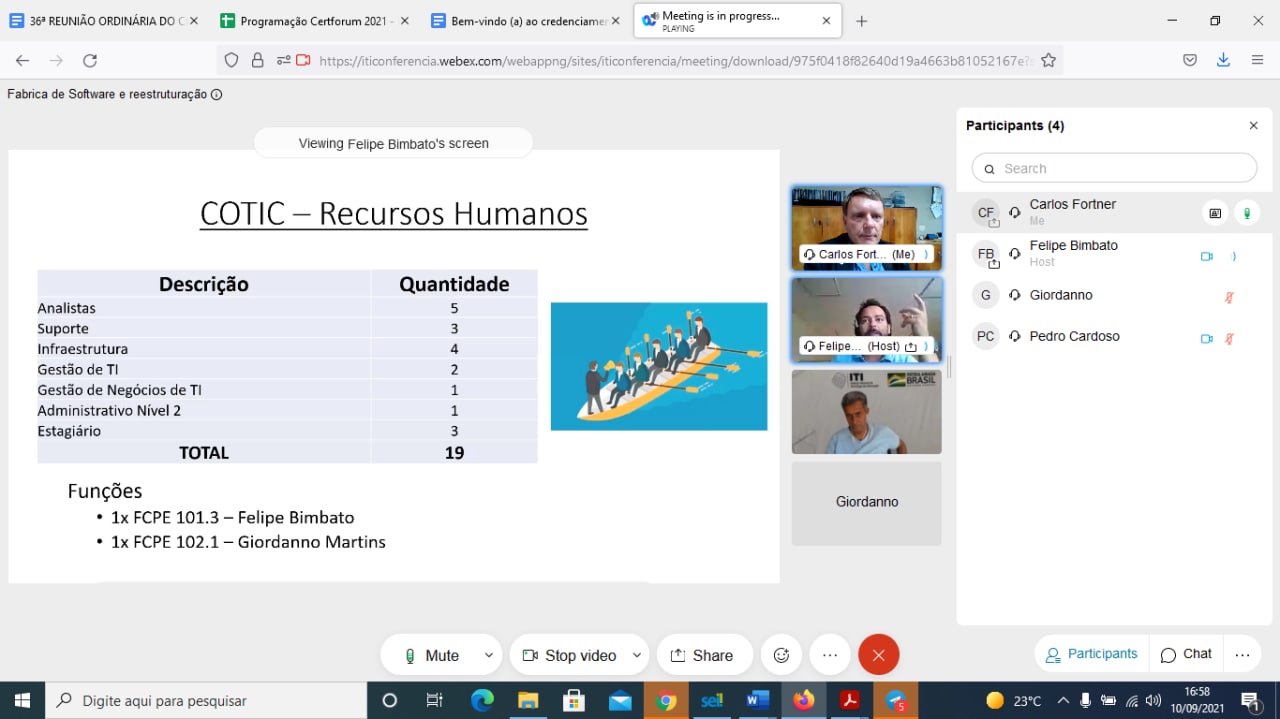Open the Firefox application menu hamburger icon
Screen dimensions: 1280x719
(x=1258, y=60)
